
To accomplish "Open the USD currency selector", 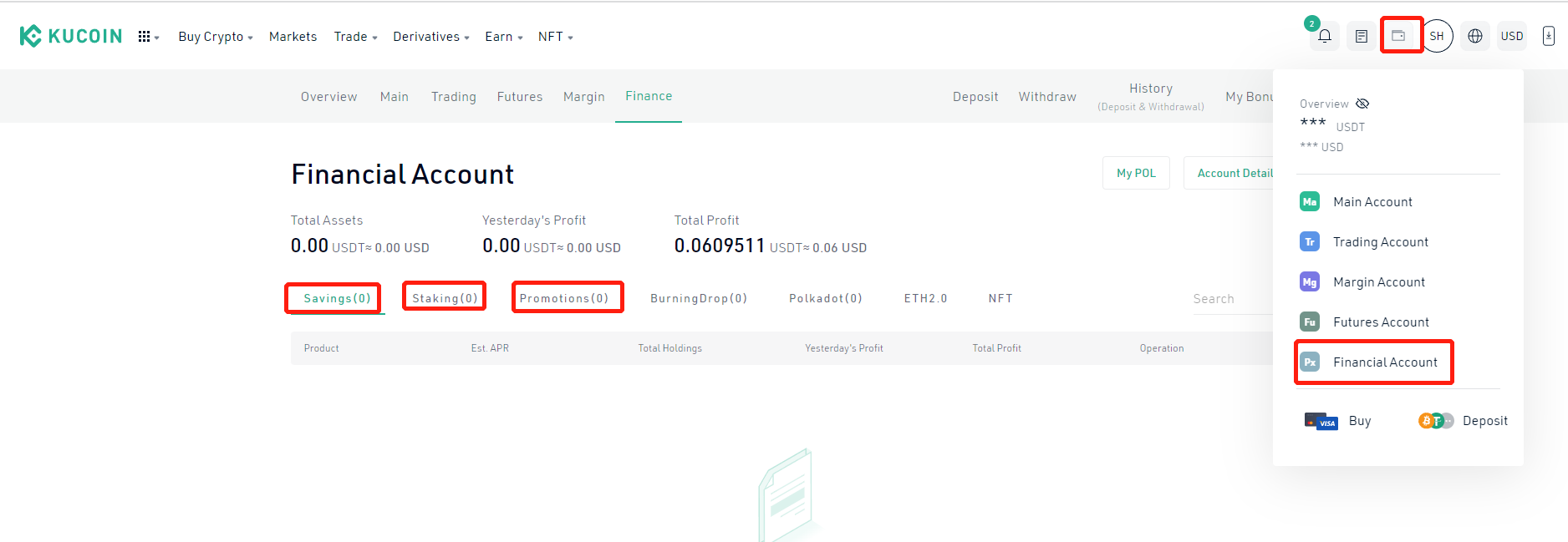I will (x=1512, y=36).
